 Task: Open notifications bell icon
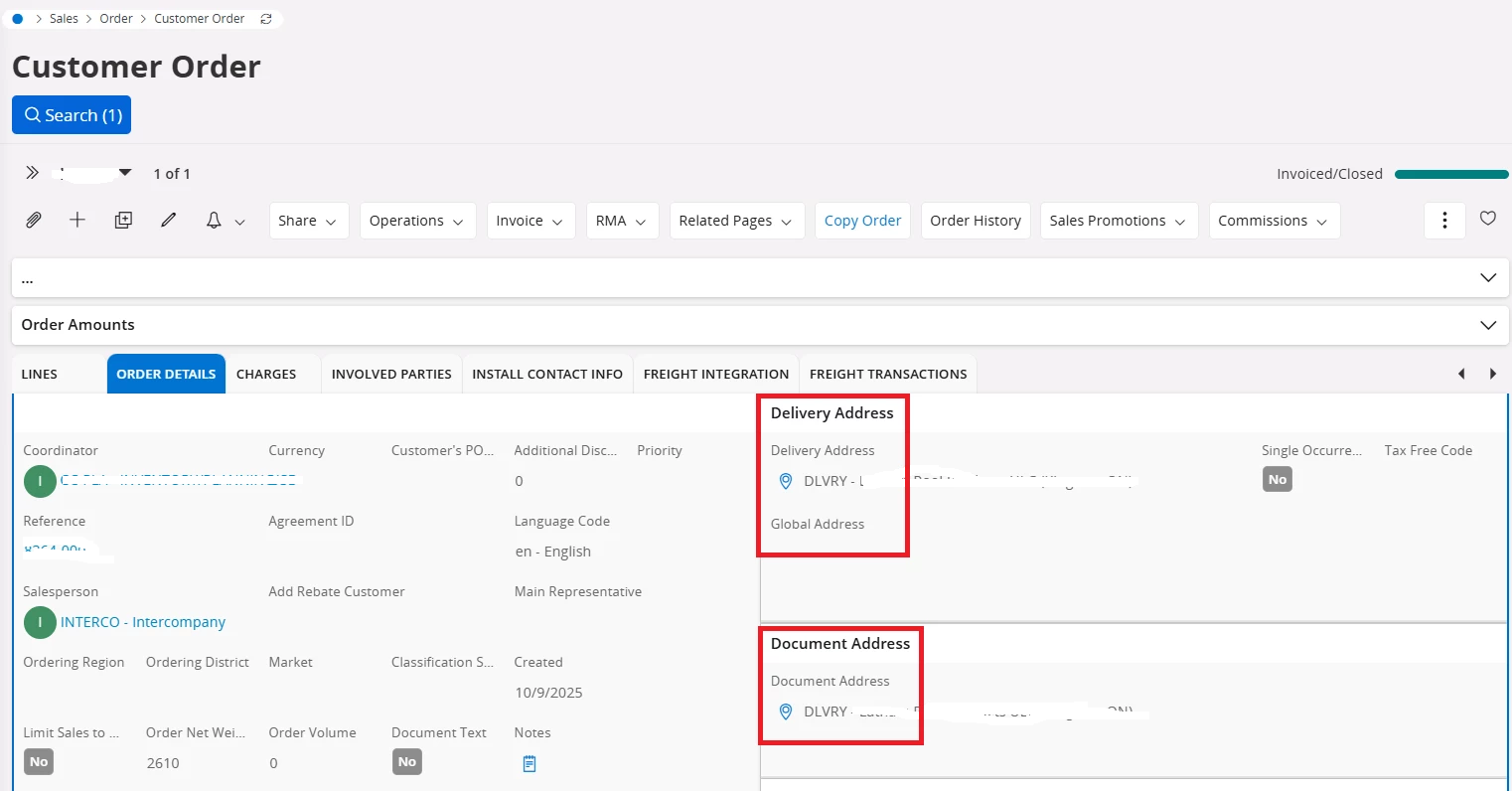(x=214, y=221)
